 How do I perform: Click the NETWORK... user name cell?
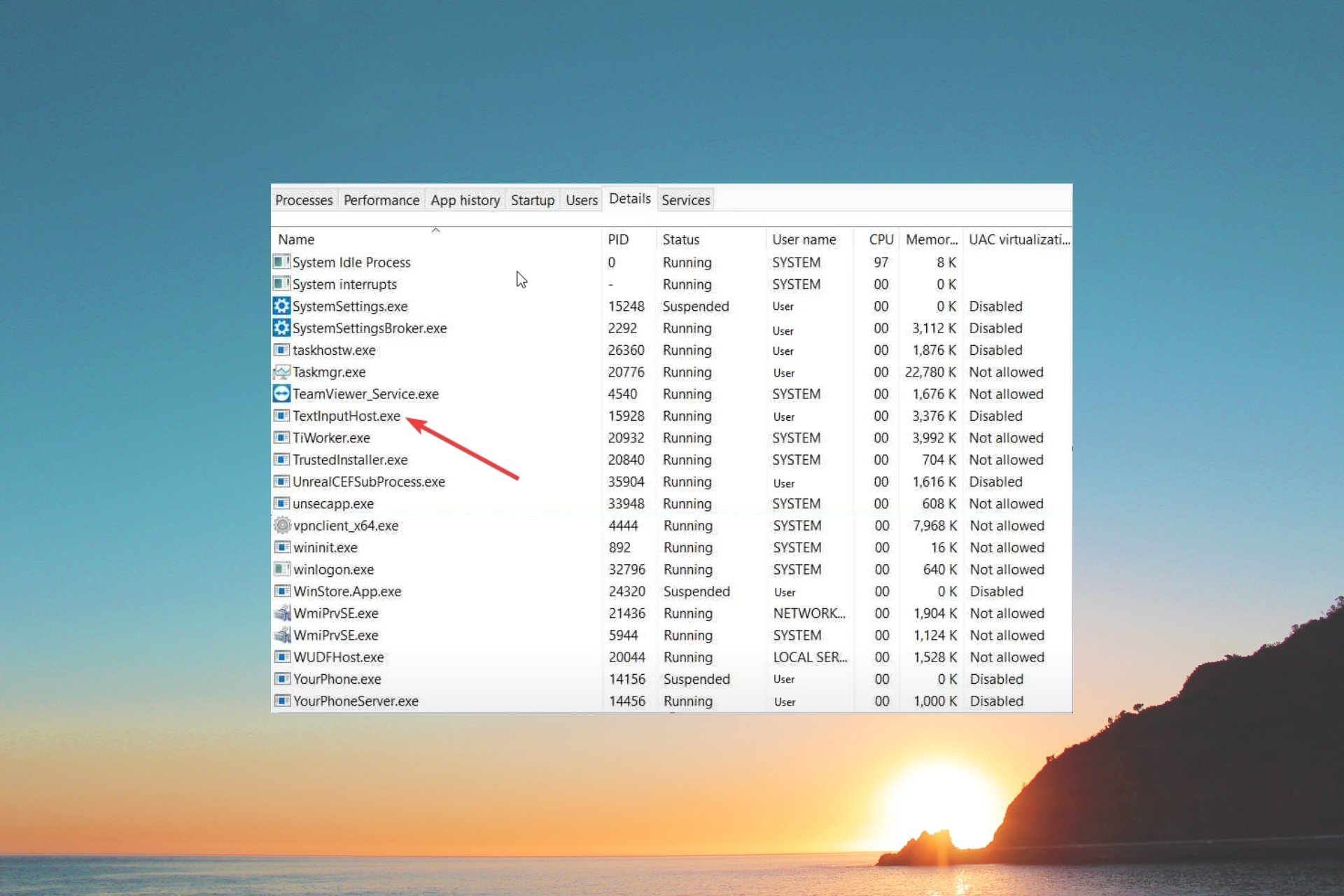coord(809,613)
